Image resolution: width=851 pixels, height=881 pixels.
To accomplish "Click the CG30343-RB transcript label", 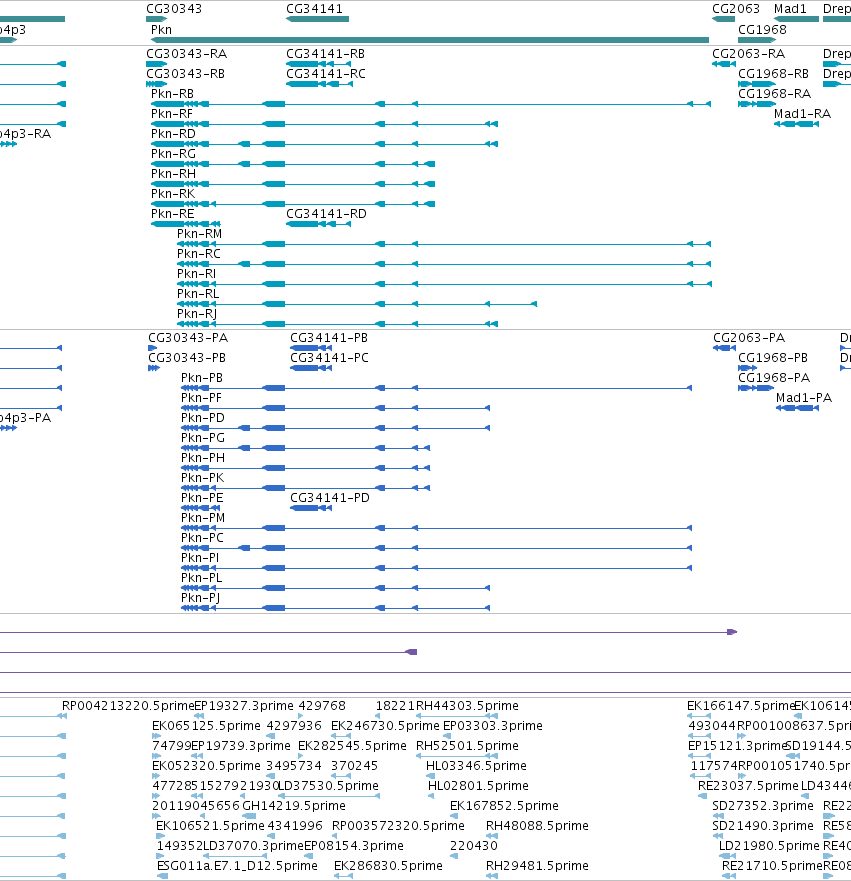I will click(x=185, y=74).
